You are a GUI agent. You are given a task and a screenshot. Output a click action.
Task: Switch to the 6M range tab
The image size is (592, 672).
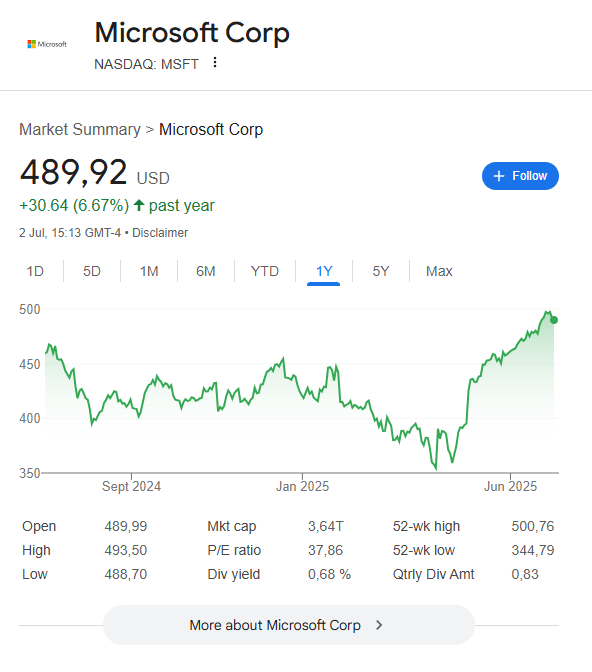tap(206, 271)
